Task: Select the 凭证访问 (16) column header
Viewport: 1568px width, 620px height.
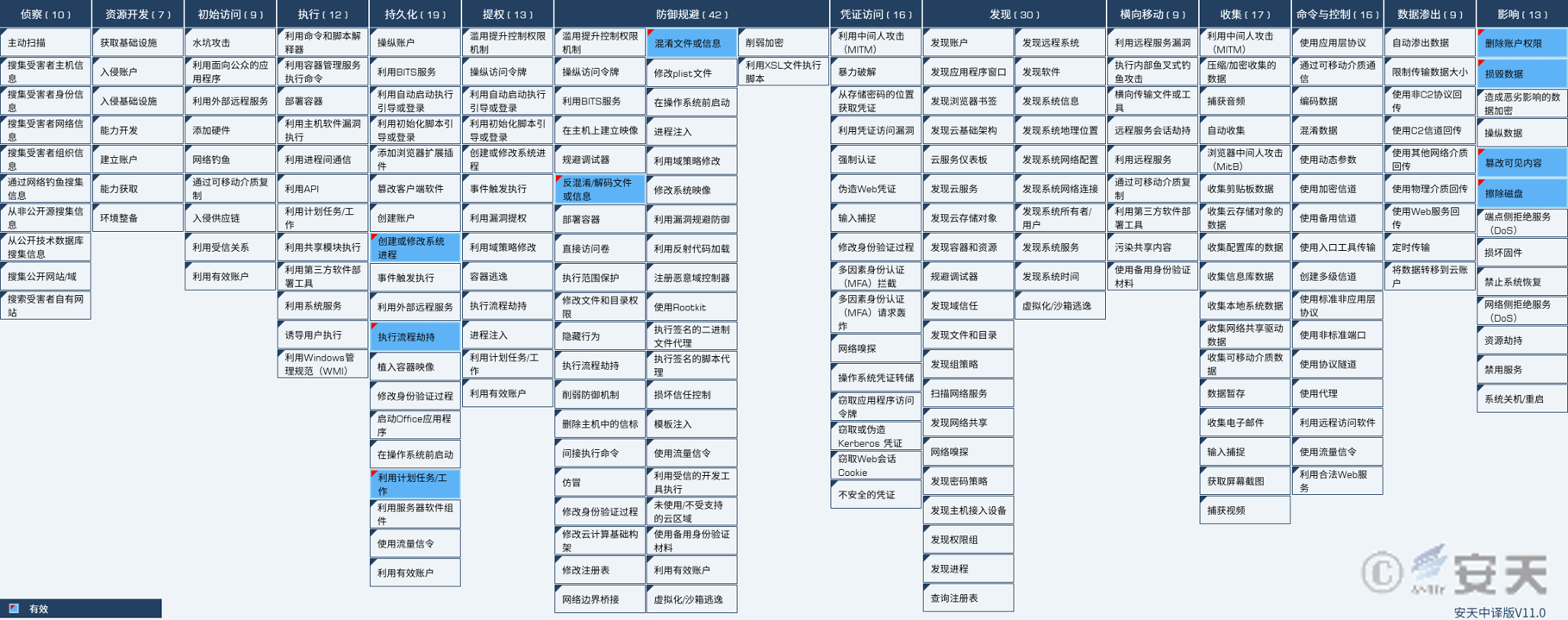Action: (876, 14)
